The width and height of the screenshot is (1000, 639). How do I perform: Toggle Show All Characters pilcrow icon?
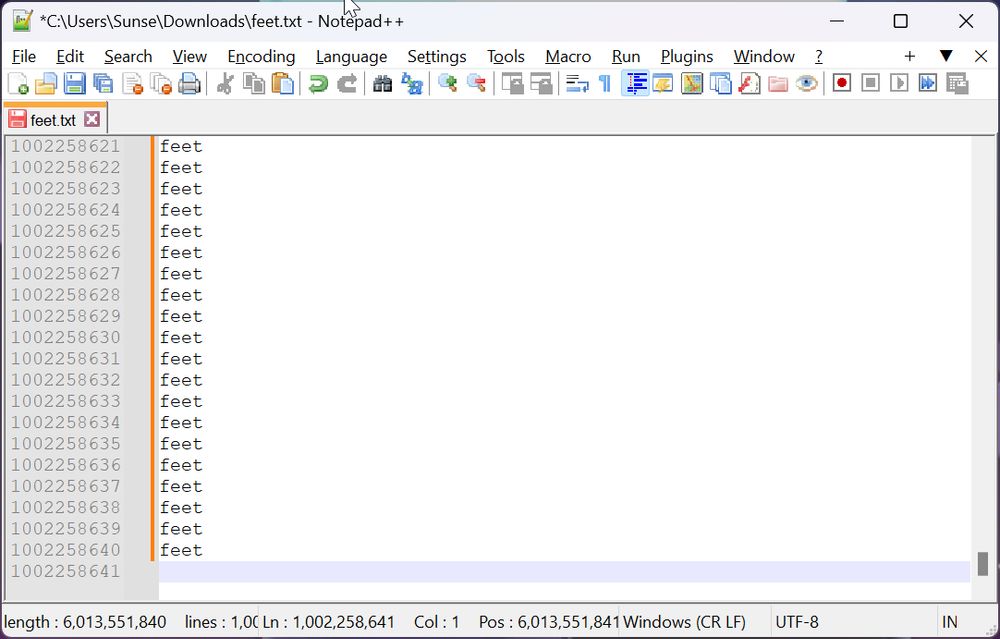pos(605,84)
